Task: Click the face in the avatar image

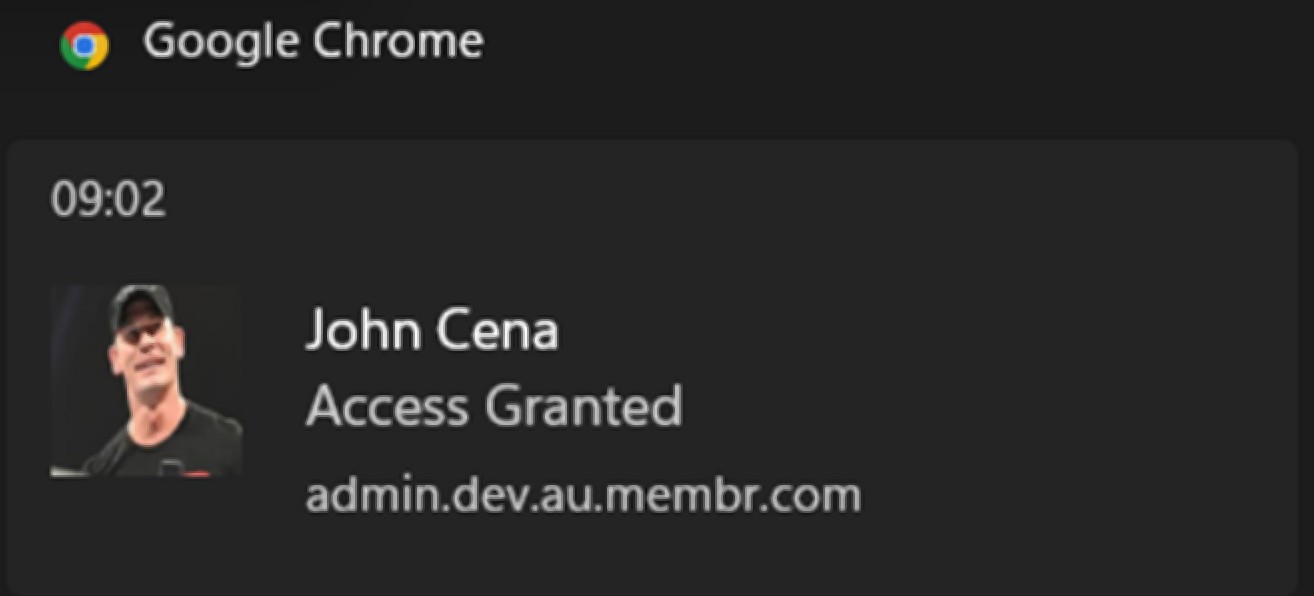Action: coord(145,360)
